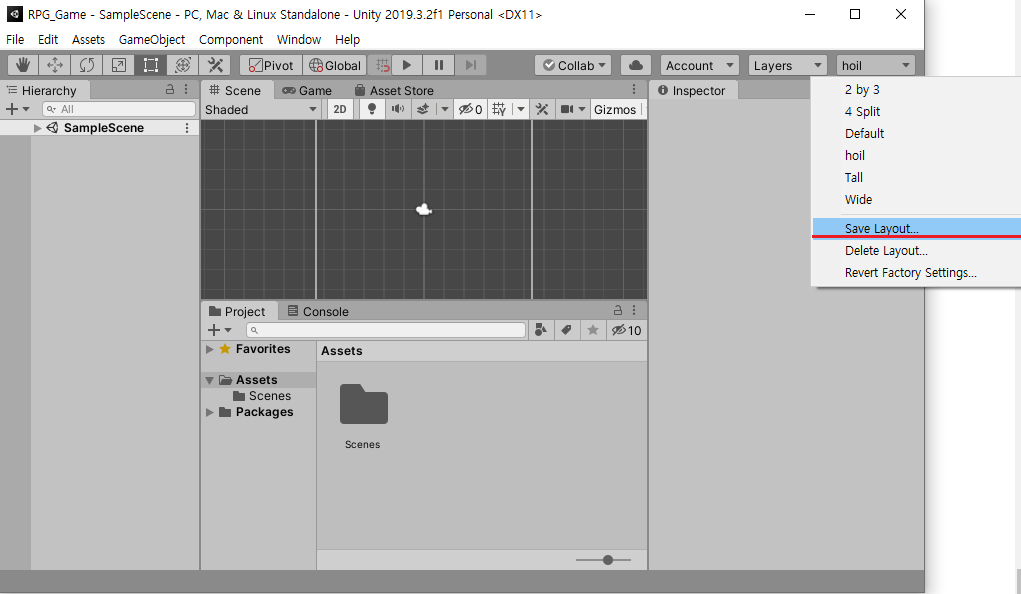The image size is (1021, 594).
Task: Select the Move tool
Action: click(55, 65)
